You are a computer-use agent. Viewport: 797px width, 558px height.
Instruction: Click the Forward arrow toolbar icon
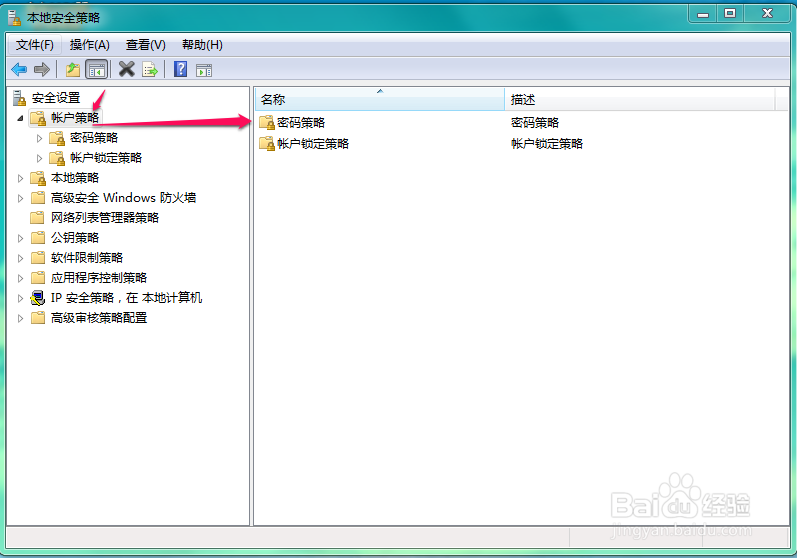42,69
